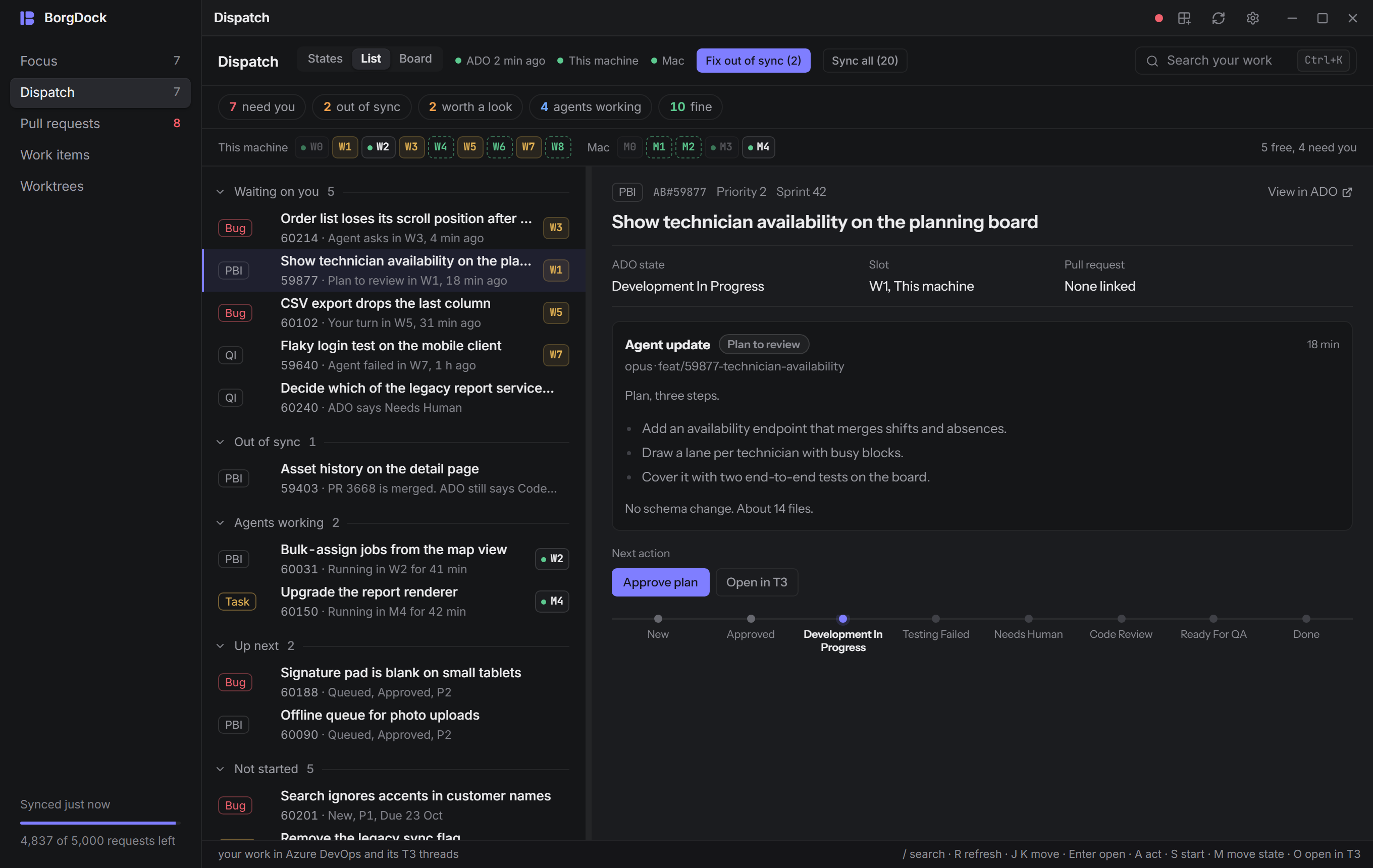Screen dimensions: 1373x868
Task: Click the 'Fix out of sync (2)' button
Action: click(753, 61)
